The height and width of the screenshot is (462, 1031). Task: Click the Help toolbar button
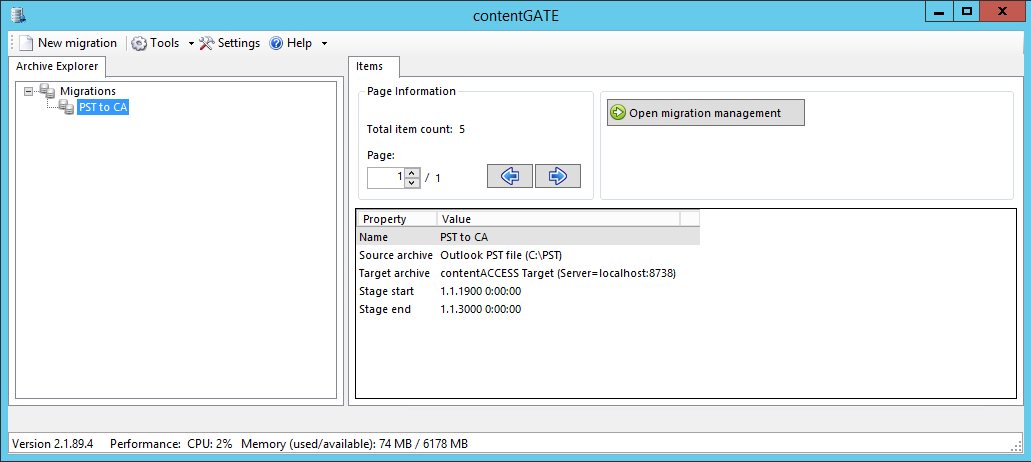click(291, 43)
